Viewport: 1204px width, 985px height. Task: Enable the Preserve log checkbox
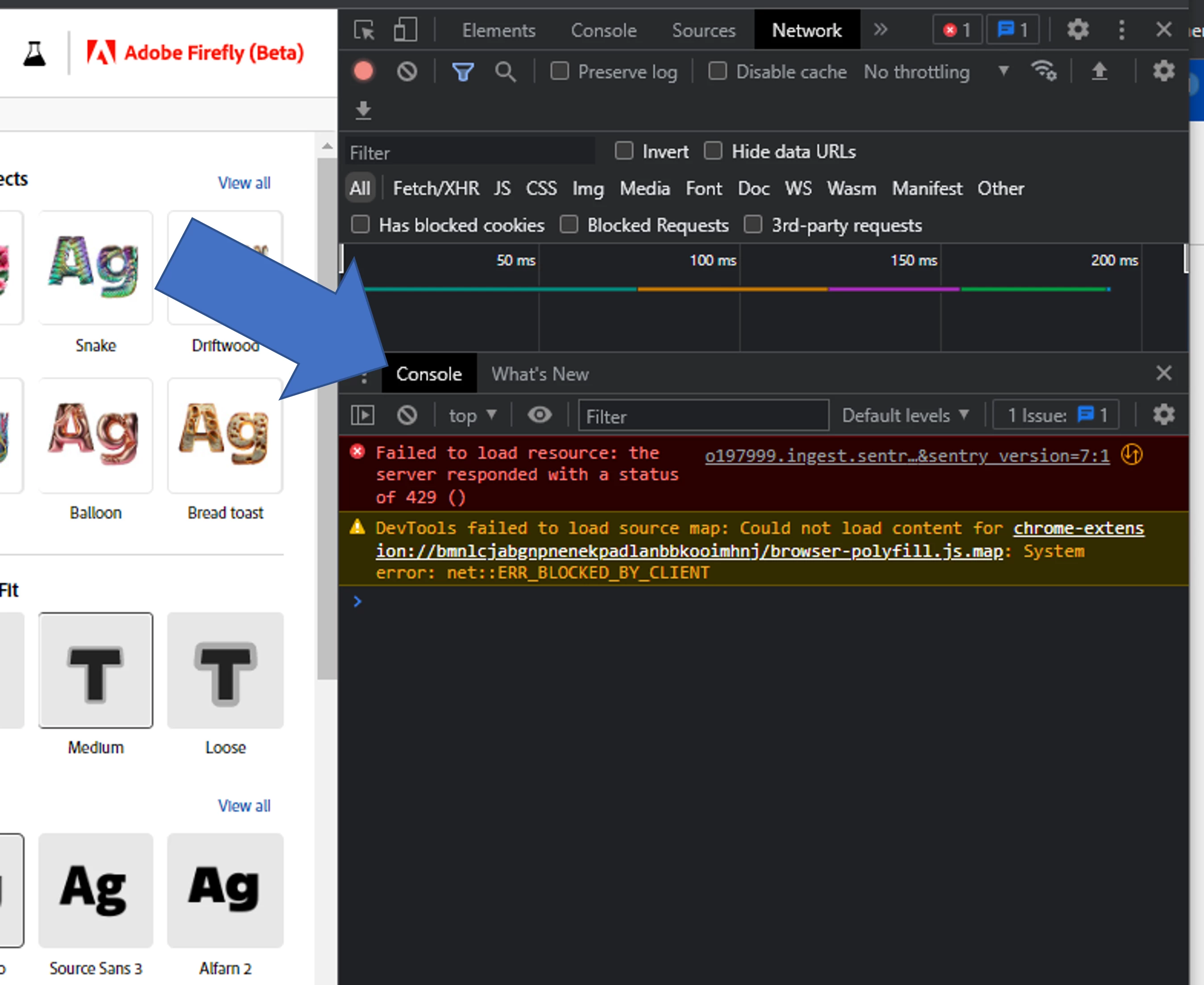(560, 71)
